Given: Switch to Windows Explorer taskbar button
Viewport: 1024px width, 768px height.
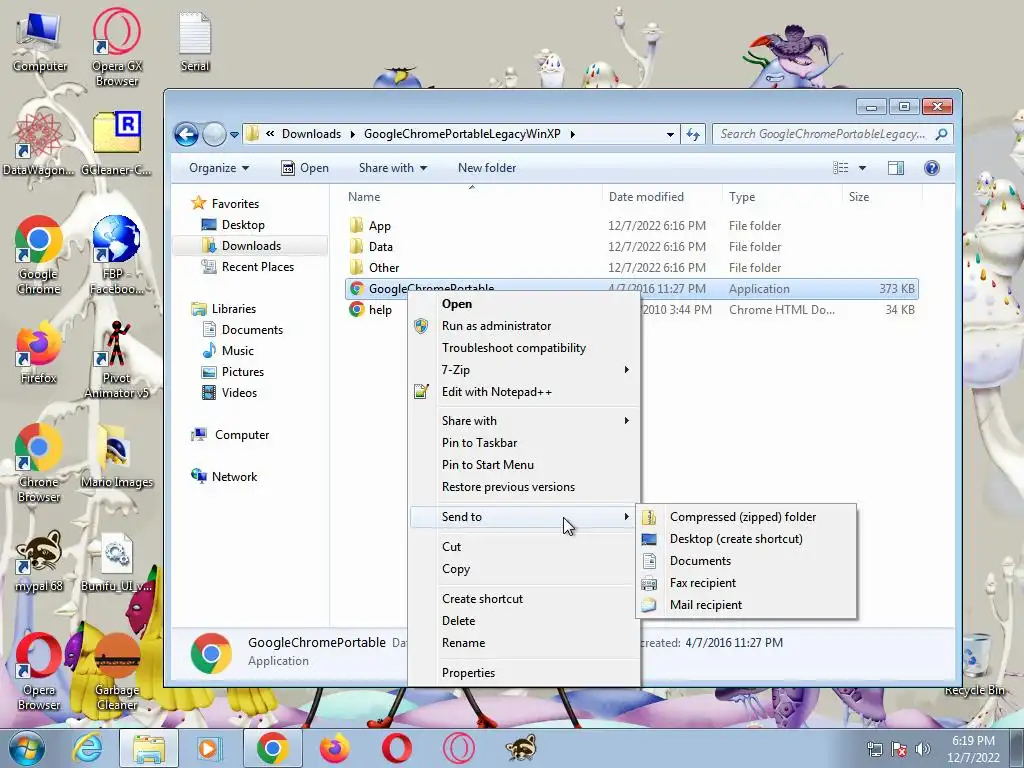Looking at the screenshot, I should click(148, 748).
